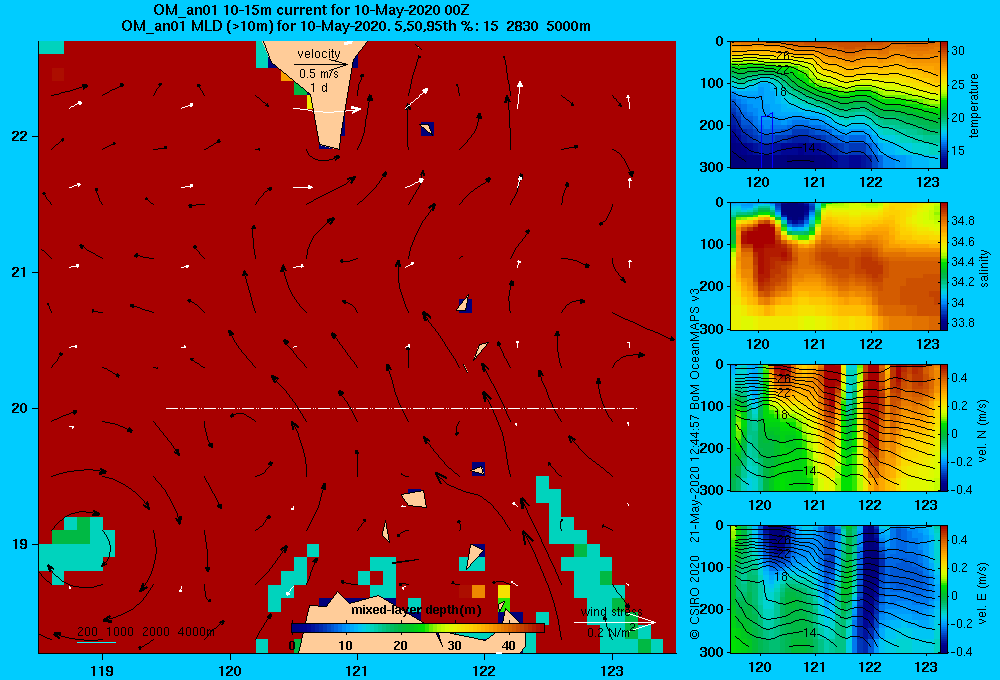The image size is (1000, 680).
Task: Click the vertical 'salinity' axis label
Action: [x=984, y=268]
